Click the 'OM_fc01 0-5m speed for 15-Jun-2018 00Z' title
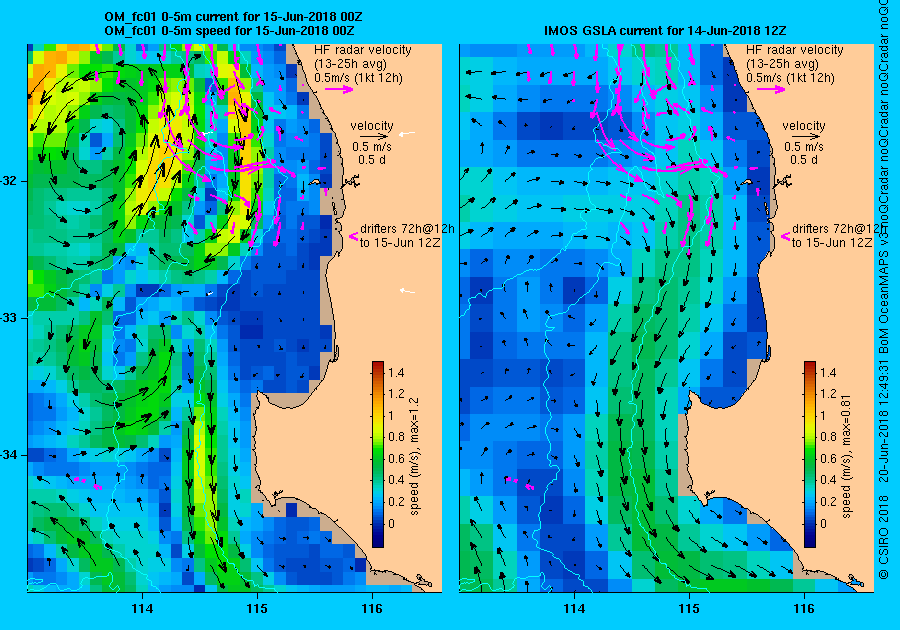Image resolution: width=900 pixels, height=630 pixels. [229, 31]
